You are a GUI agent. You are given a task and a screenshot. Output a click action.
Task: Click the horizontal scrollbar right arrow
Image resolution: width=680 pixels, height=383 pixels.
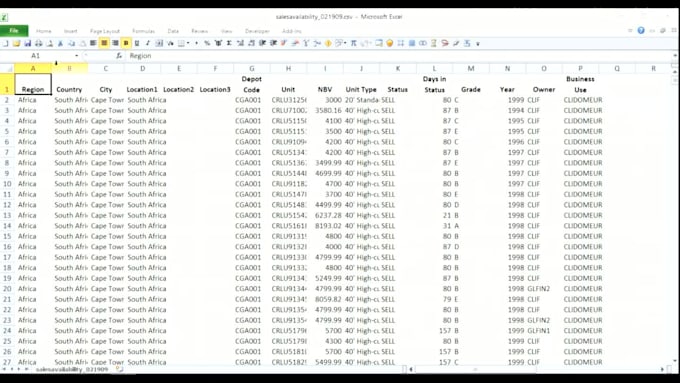tap(662, 369)
